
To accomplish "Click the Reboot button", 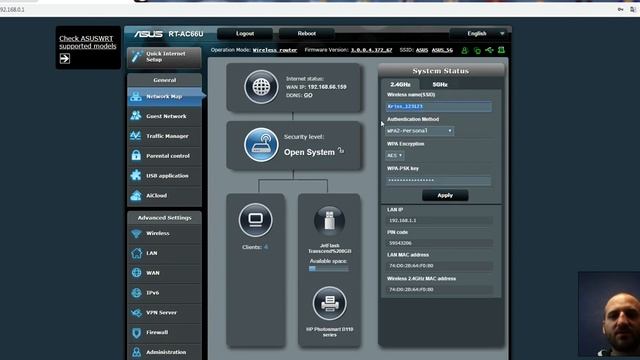I will [x=307, y=33].
